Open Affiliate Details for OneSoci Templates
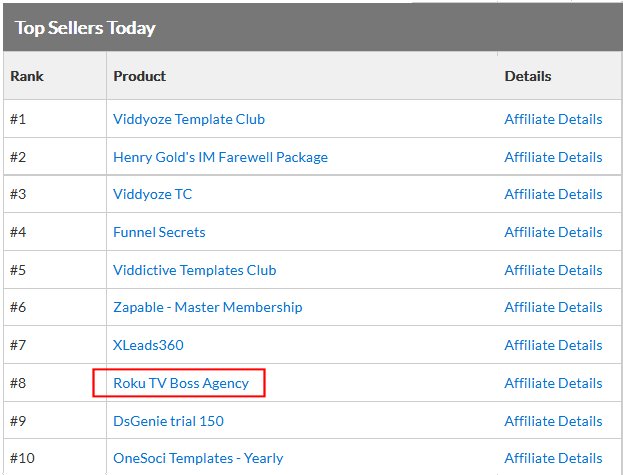This screenshot has width=623, height=475. [x=553, y=458]
